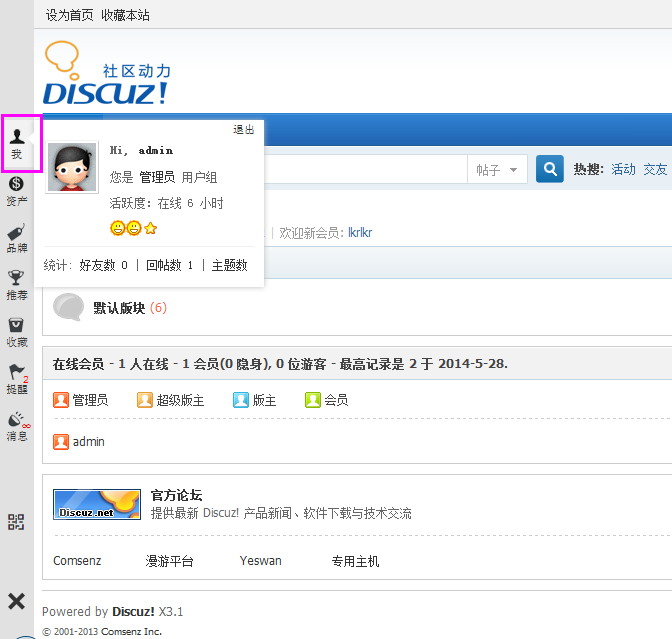Click the admin avatar thumbnail
Image resolution: width=672 pixels, height=639 pixels.
tap(72, 167)
